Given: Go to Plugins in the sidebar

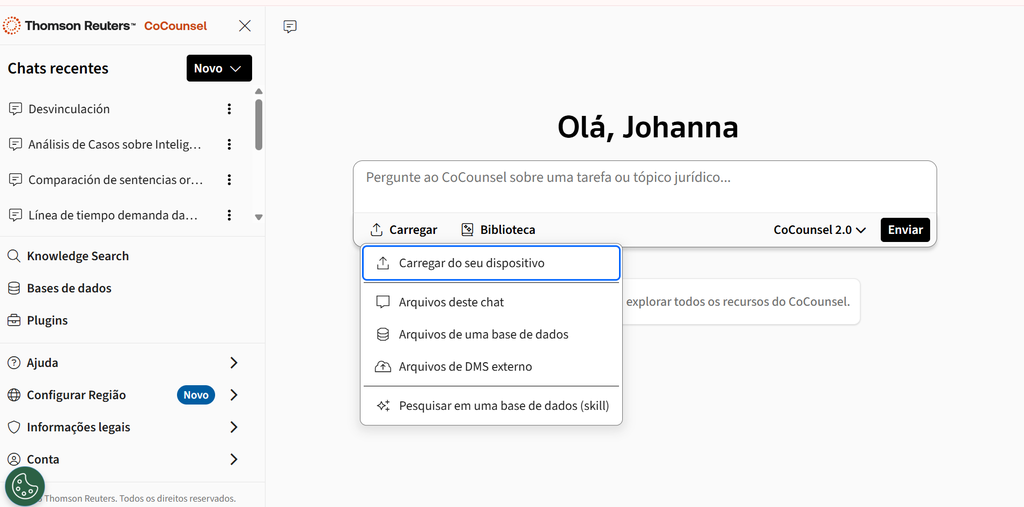Looking at the screenshot, I should [47, 321].
